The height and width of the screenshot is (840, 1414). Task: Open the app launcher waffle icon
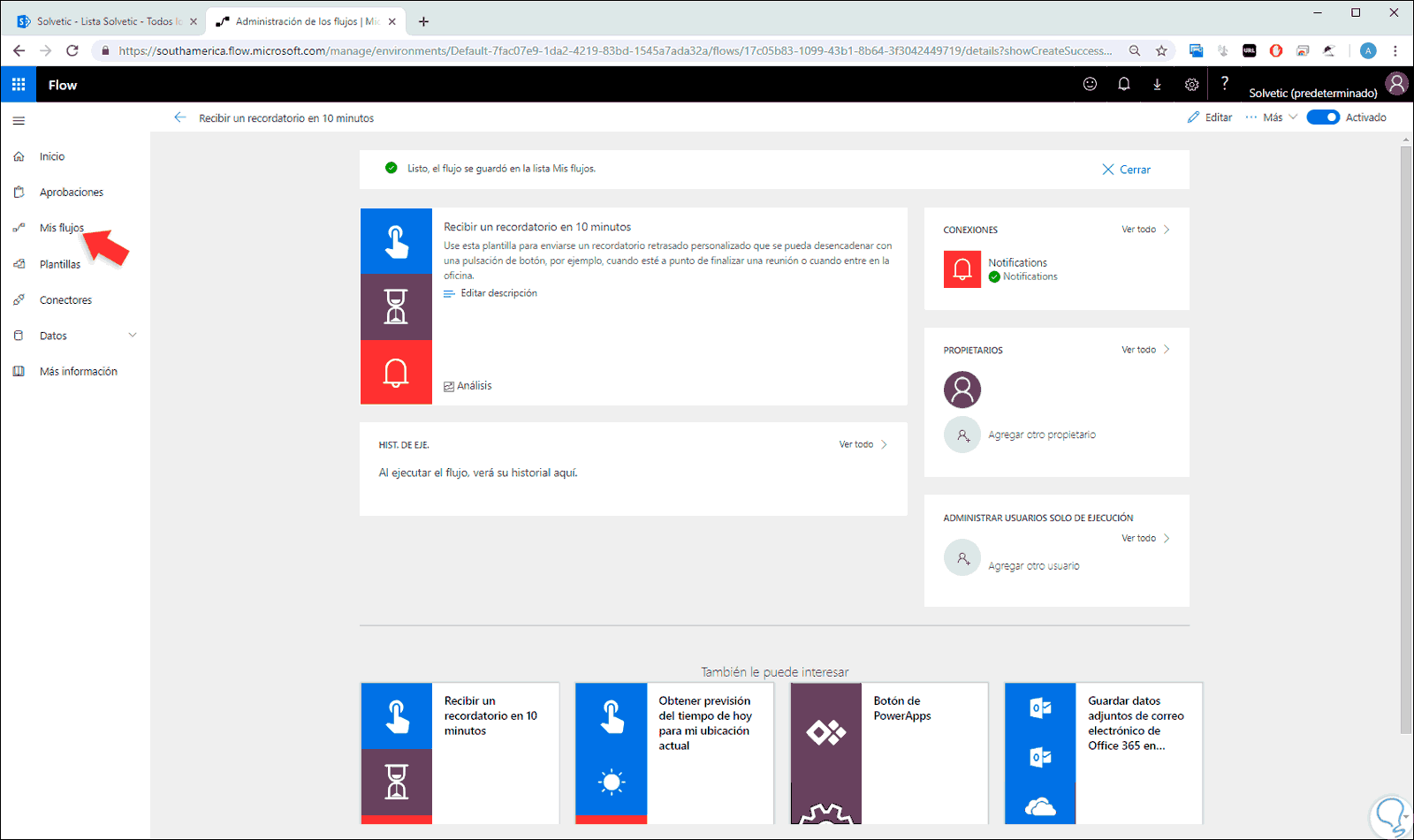pyautogui.click(x=19, y=85)
